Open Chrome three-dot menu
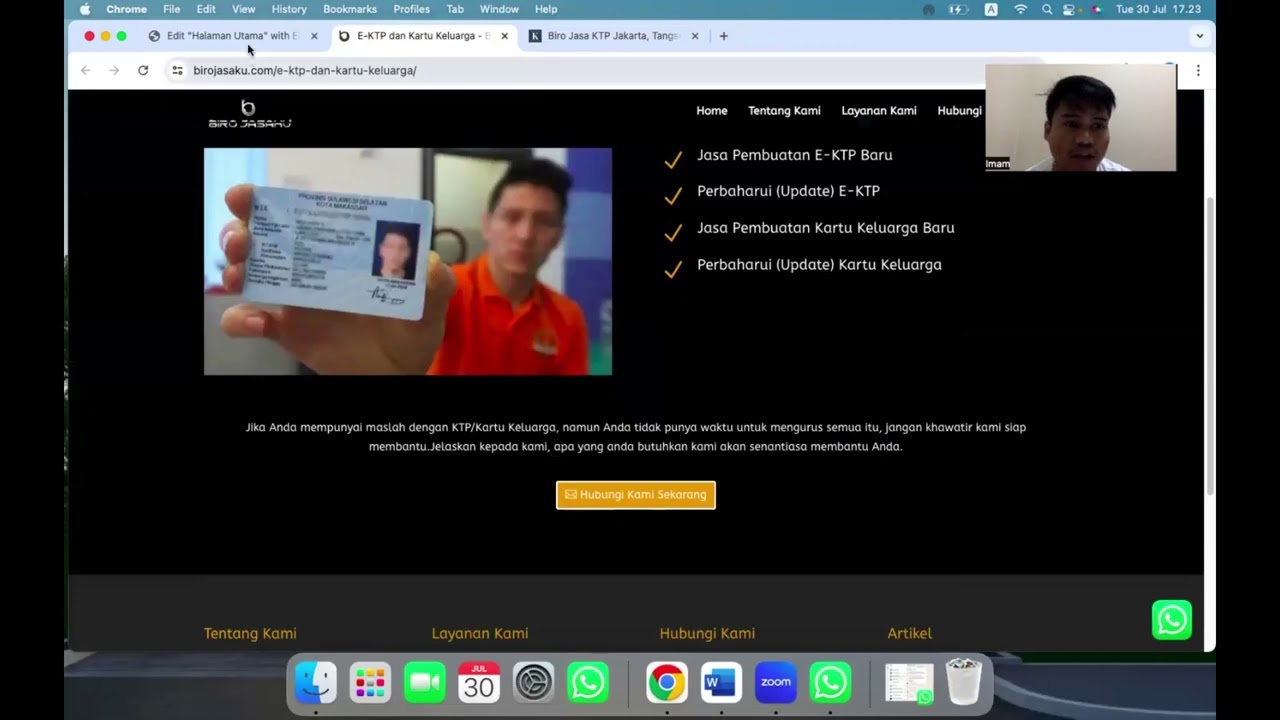The height and width of the screenshot is (720, 1280). point(1198,70)
